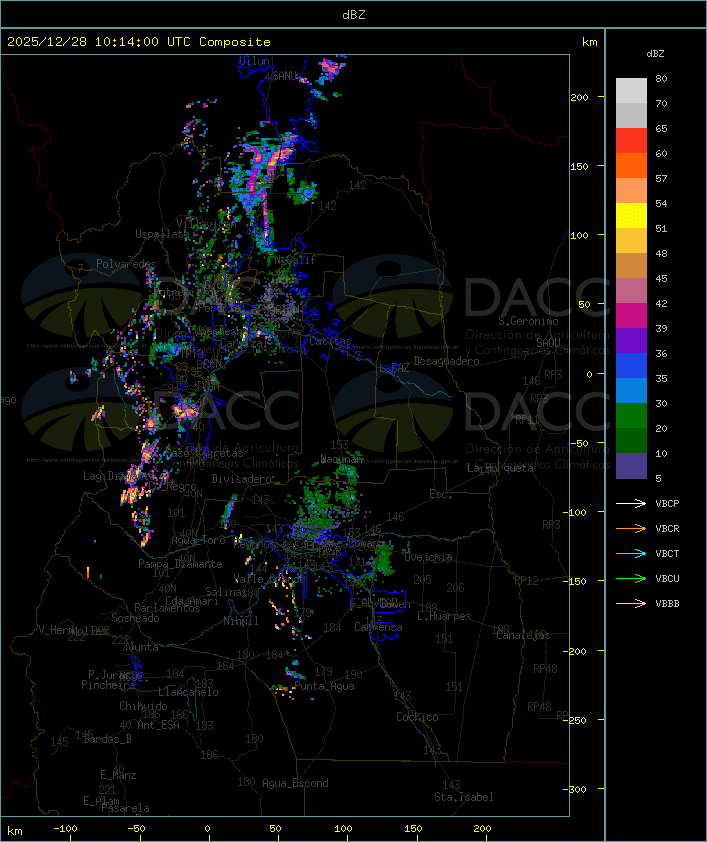The image size is (707, 842).
Task: Click the Parlamentos map label
Action: pos(167,608)
